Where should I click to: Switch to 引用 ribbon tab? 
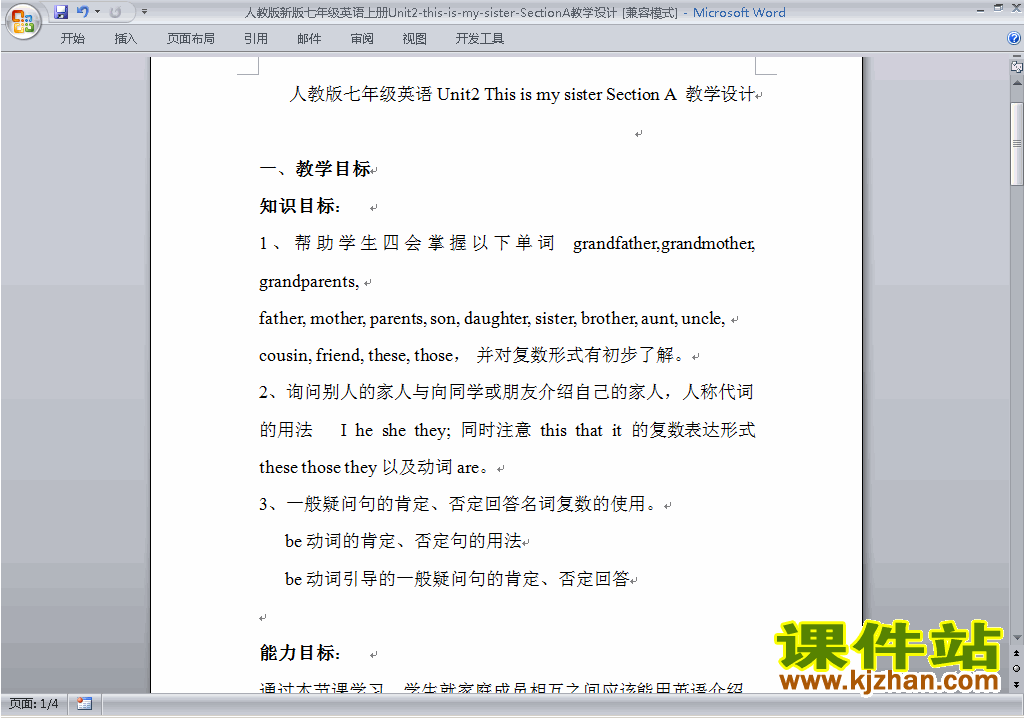256,39
